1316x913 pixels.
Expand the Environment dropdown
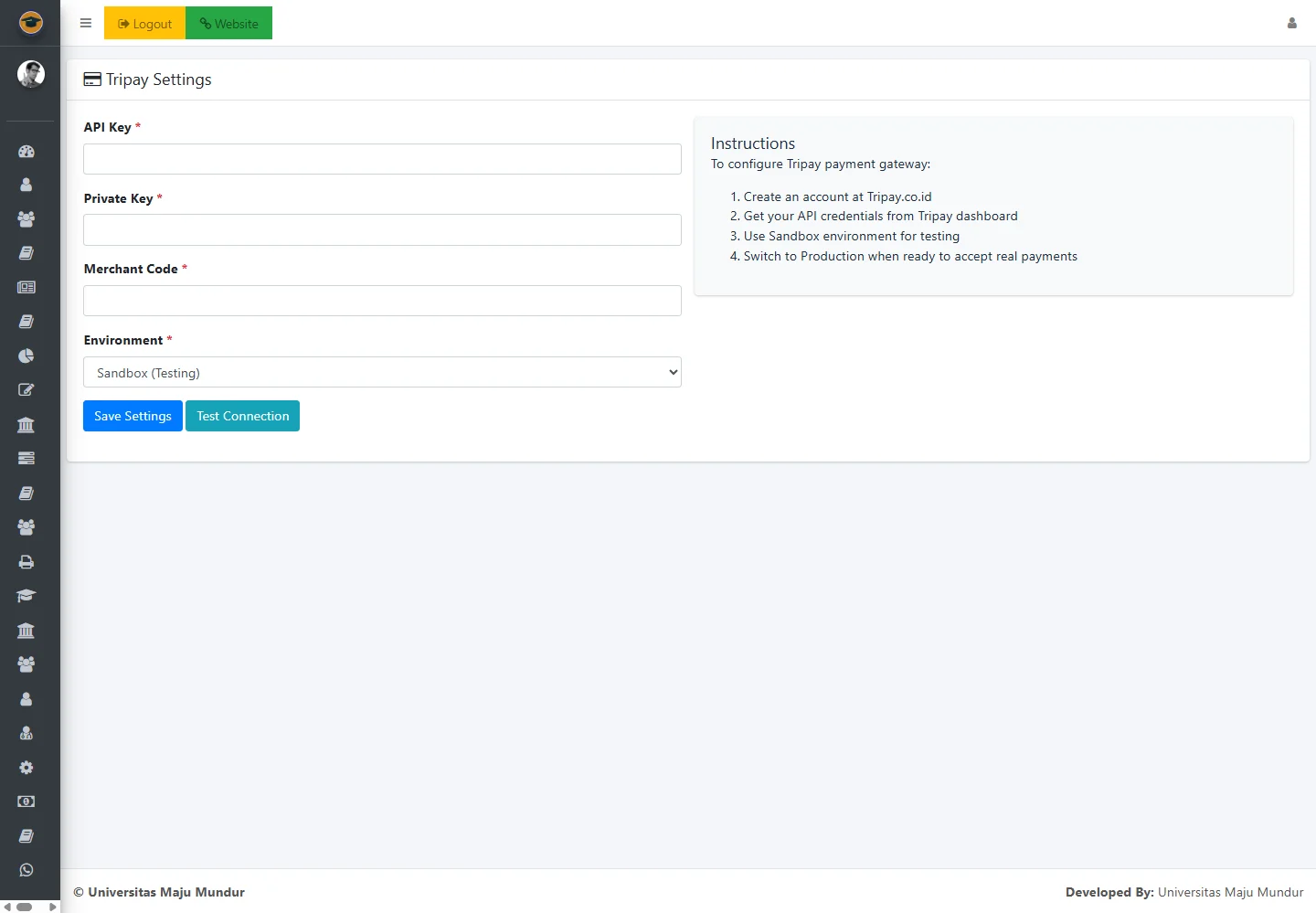[x=382, y=373]
